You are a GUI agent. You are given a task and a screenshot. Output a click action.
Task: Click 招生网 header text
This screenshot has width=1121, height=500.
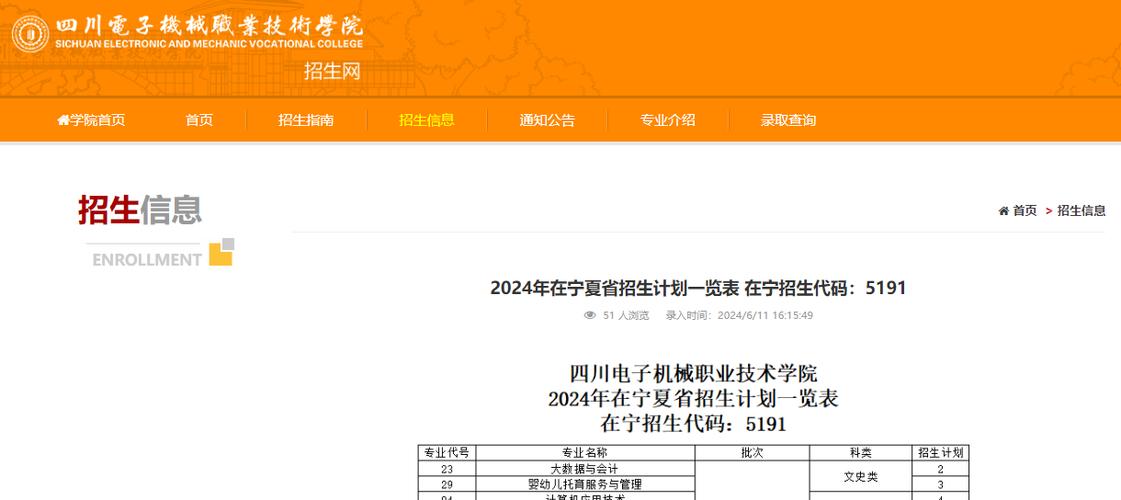(x=332, y=71)
